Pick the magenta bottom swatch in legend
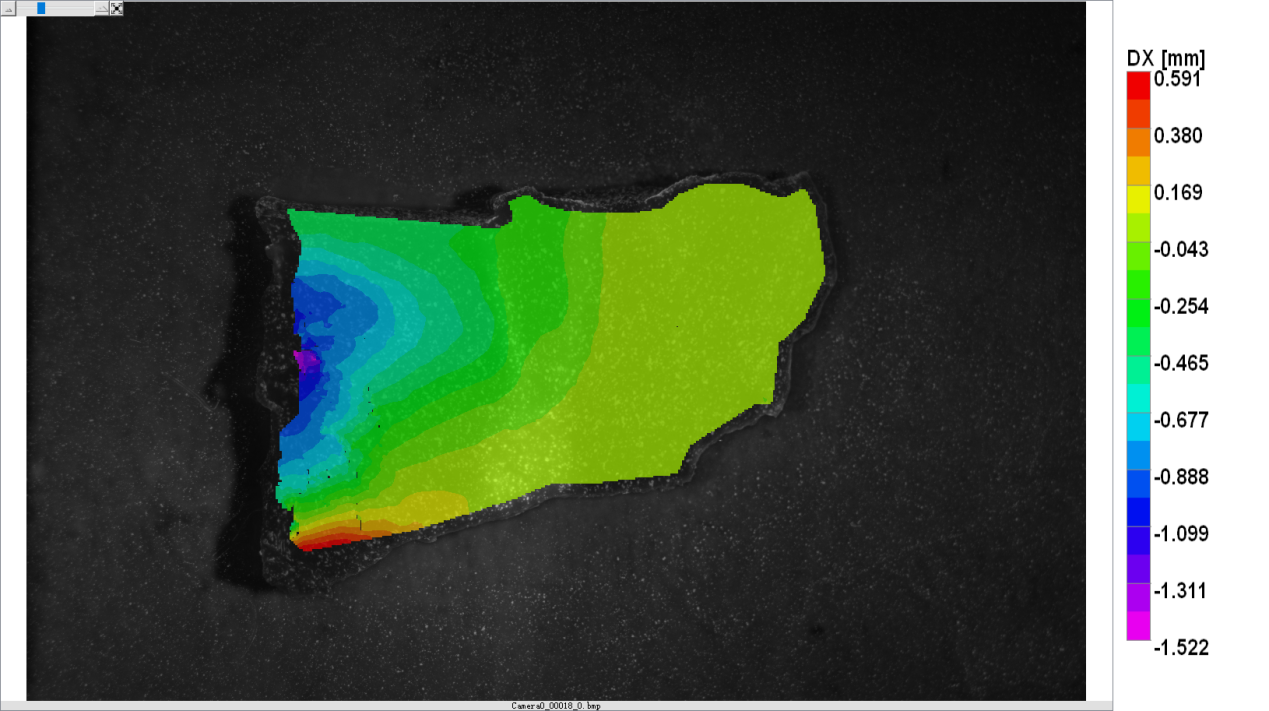Screen dimensions: 1269x711 (1138, 625)
